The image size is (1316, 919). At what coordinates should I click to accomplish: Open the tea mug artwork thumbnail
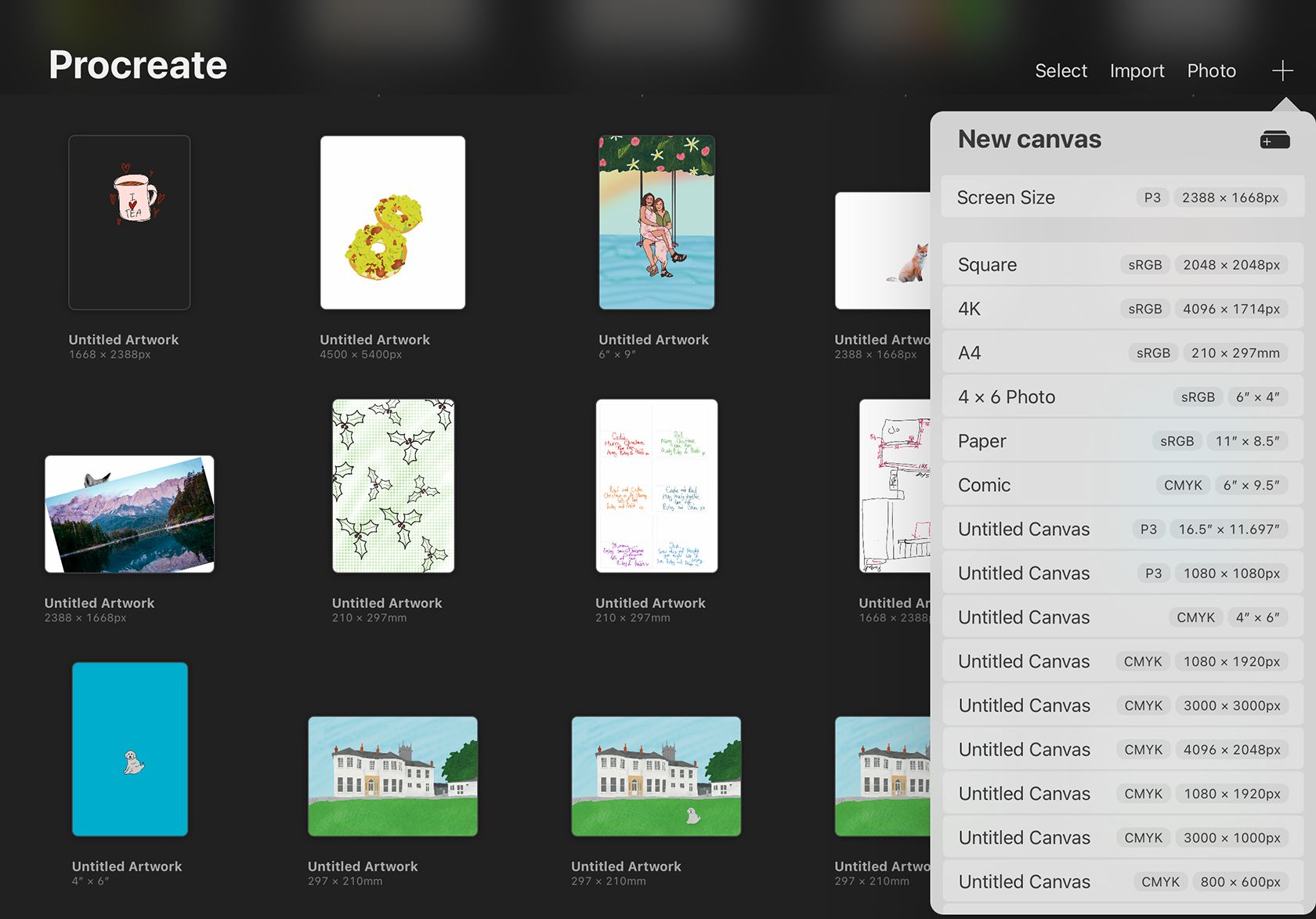tap(129, 223)
